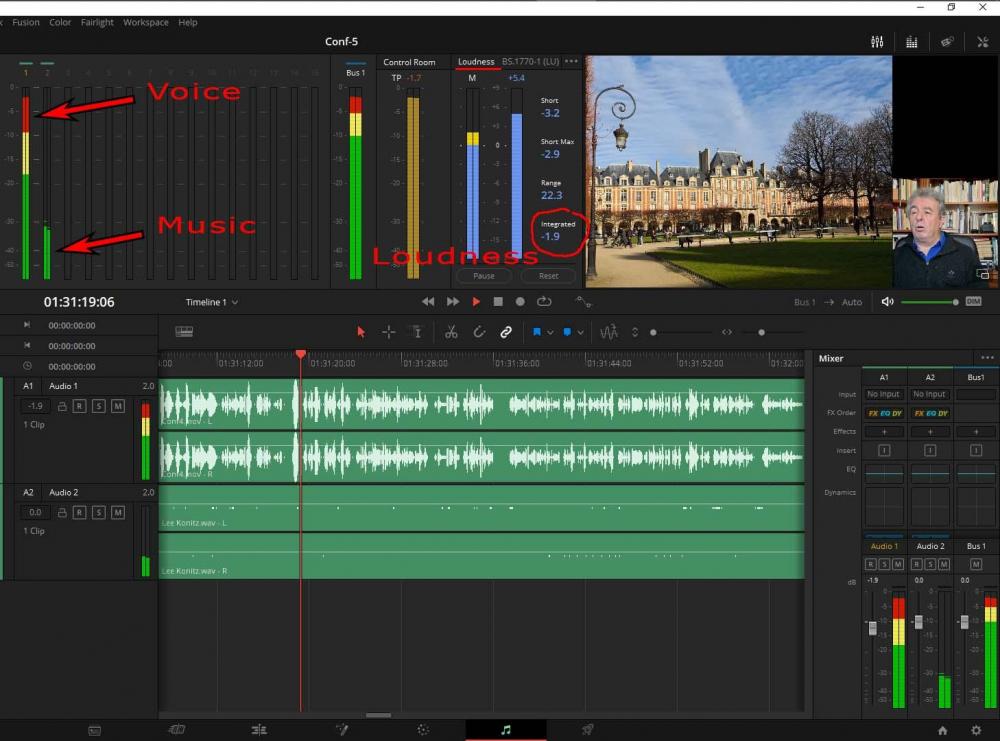The width and height of the screenshot is (1000, 741).
Task: Expand the blue flag color dropdown arrow
Action: click(x=550, y=332)
